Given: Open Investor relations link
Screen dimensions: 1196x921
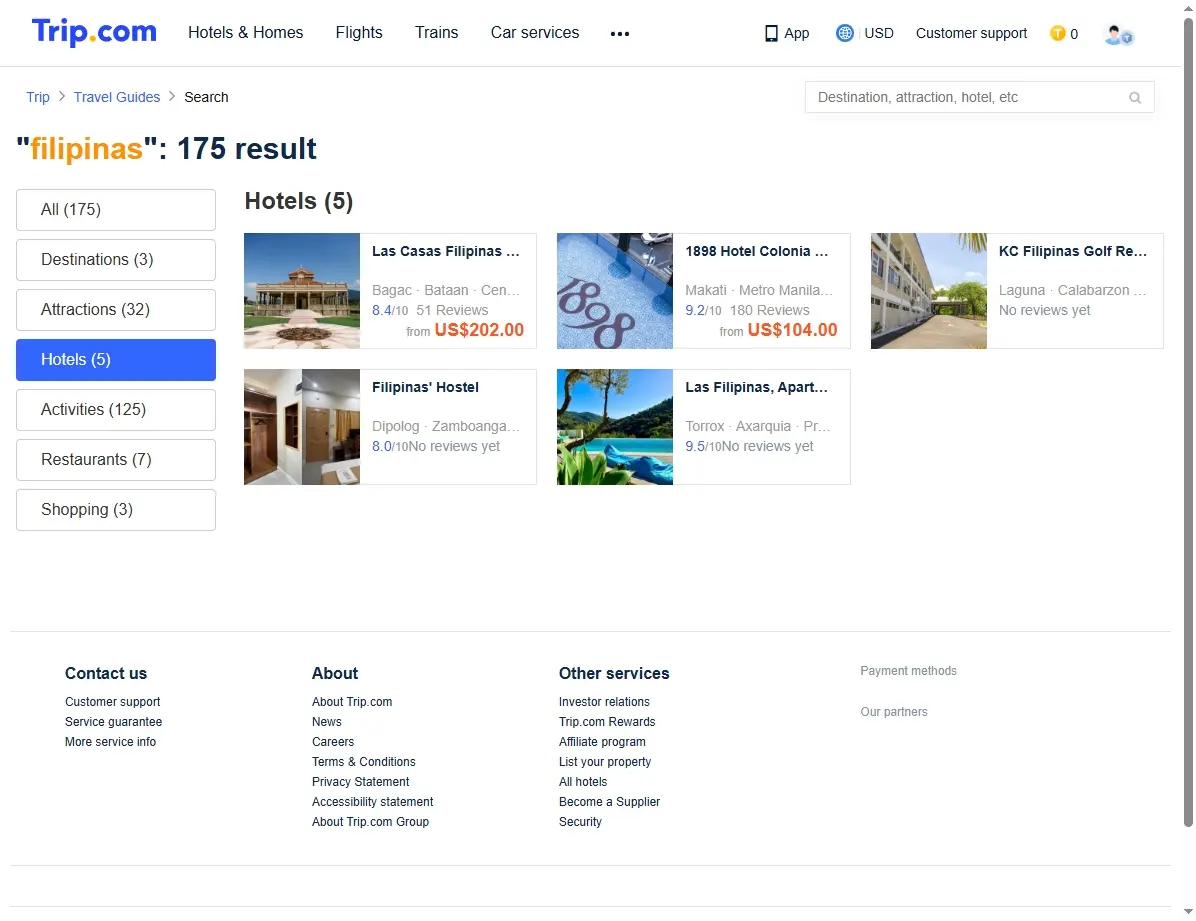Looking at the screenshot, I should tap(604, 702).
